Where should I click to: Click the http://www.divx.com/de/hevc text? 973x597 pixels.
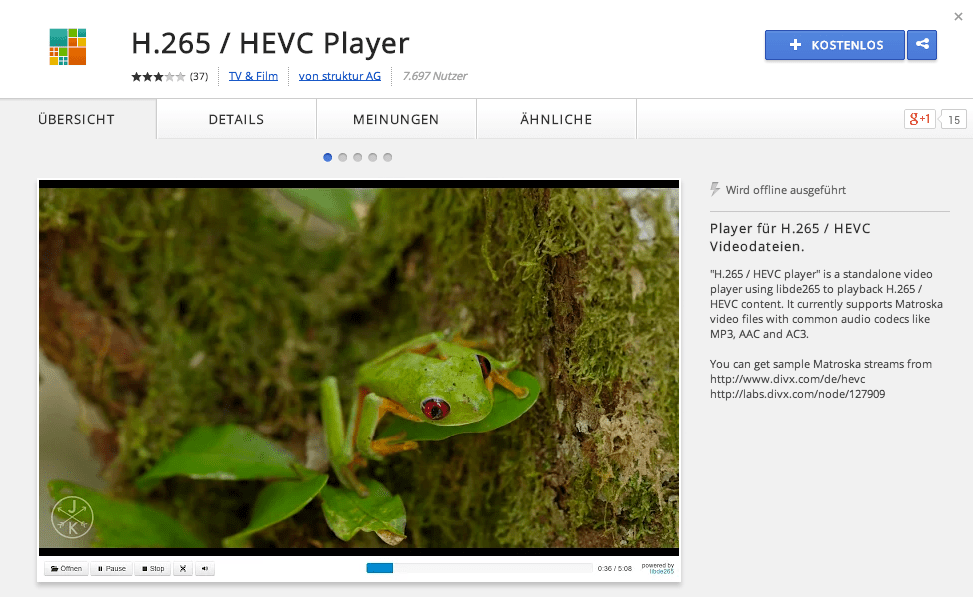tap(787, 379)
